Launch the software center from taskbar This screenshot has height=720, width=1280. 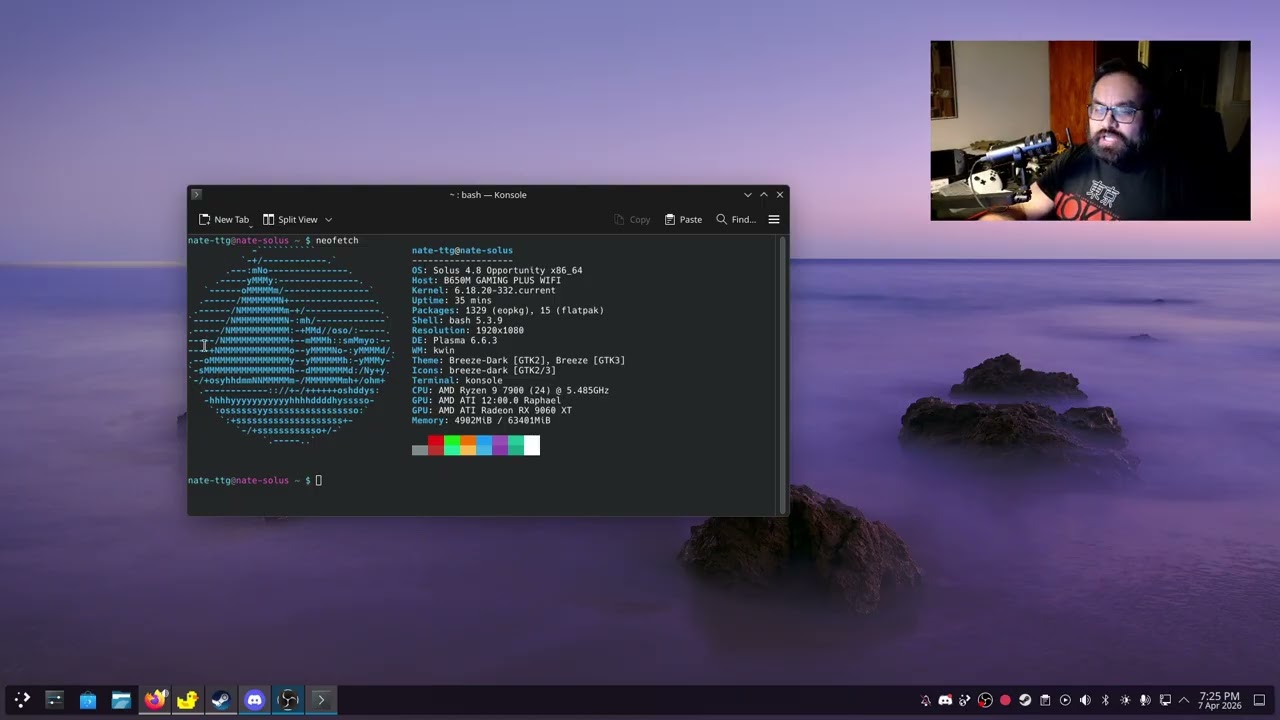coord(88,700)
